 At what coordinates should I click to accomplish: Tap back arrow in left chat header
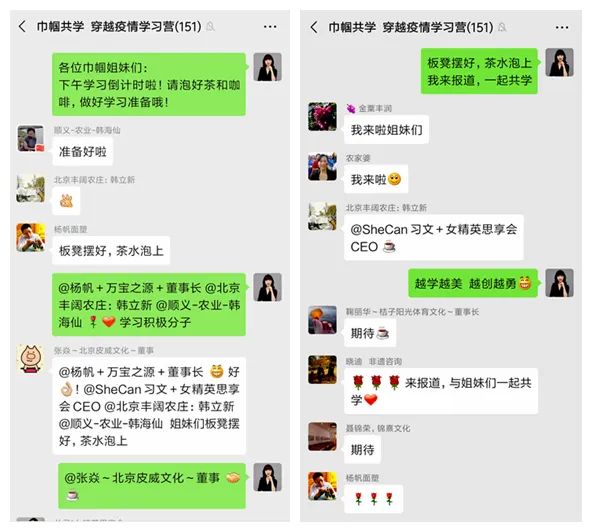tap(22, 26)
